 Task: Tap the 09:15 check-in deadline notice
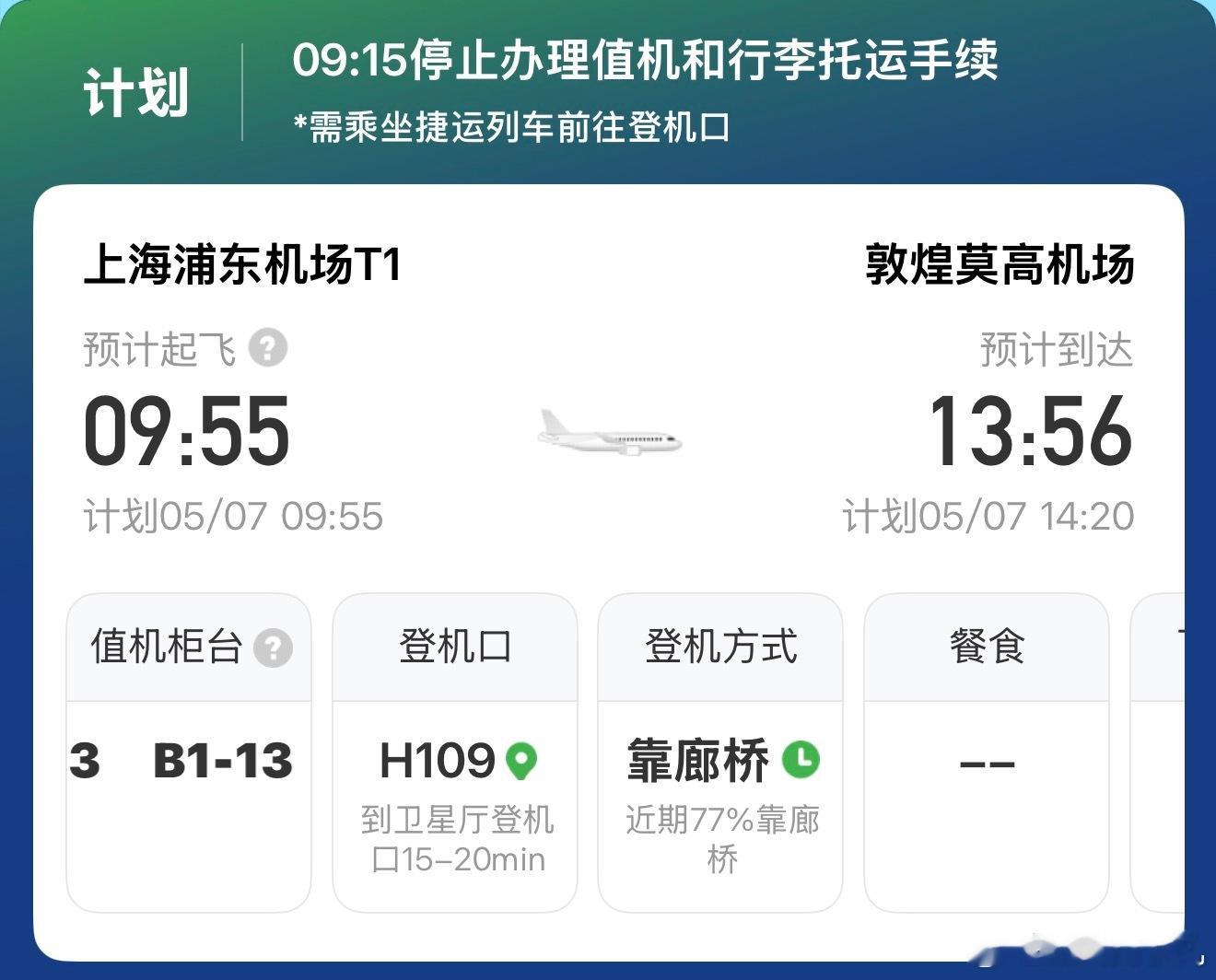point(645,61)
